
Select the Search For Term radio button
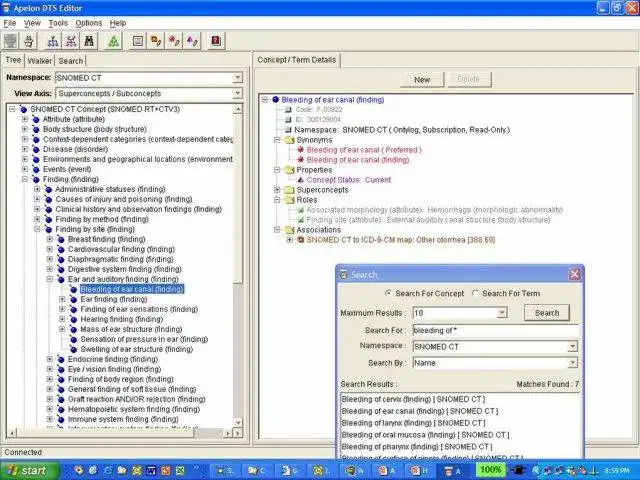475,293
